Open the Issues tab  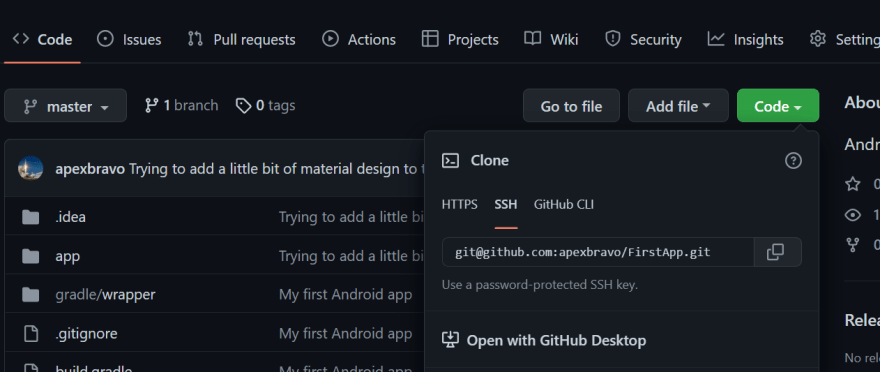click(x=129, y=39)
